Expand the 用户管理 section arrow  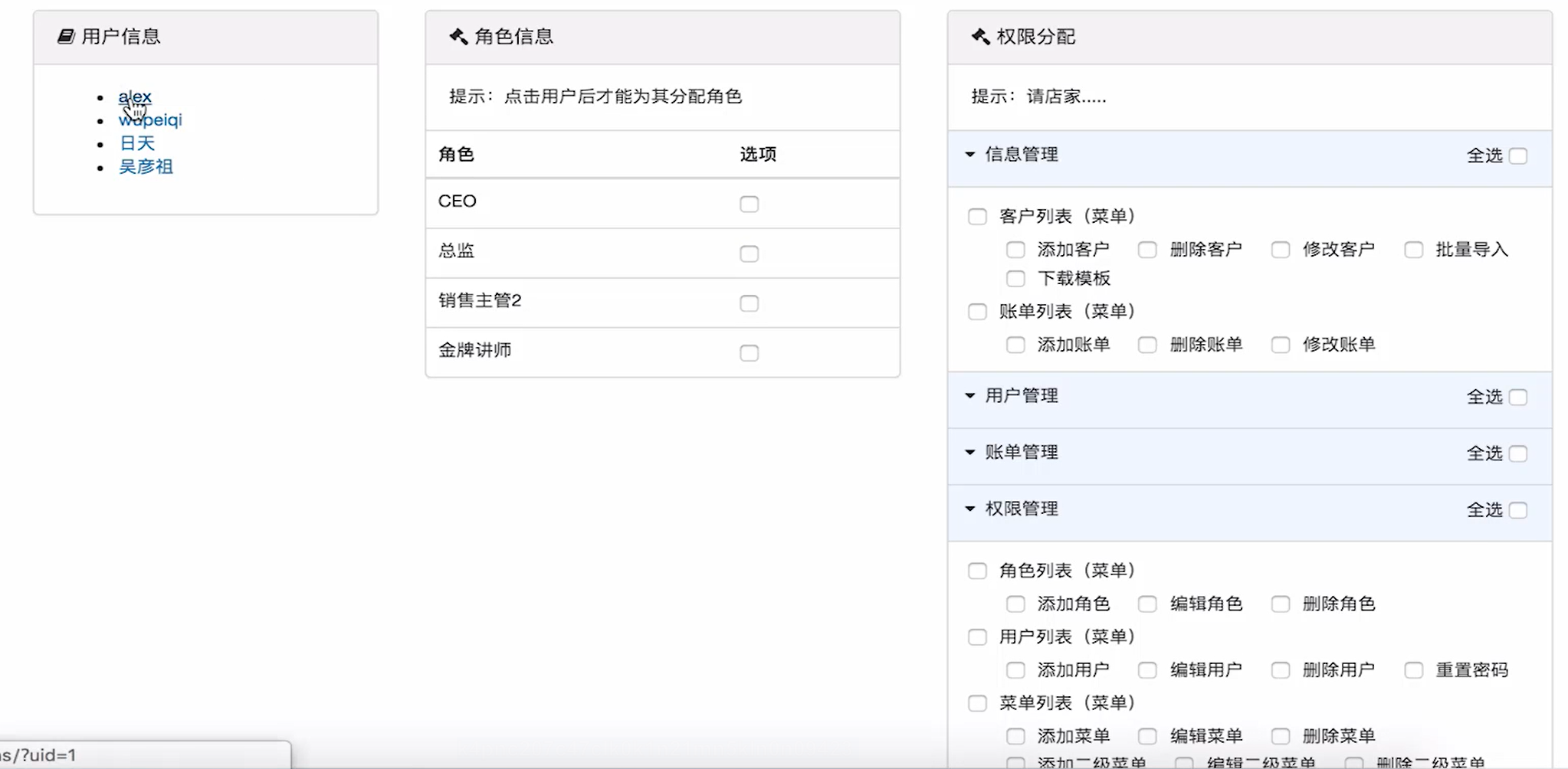(970, 396)
